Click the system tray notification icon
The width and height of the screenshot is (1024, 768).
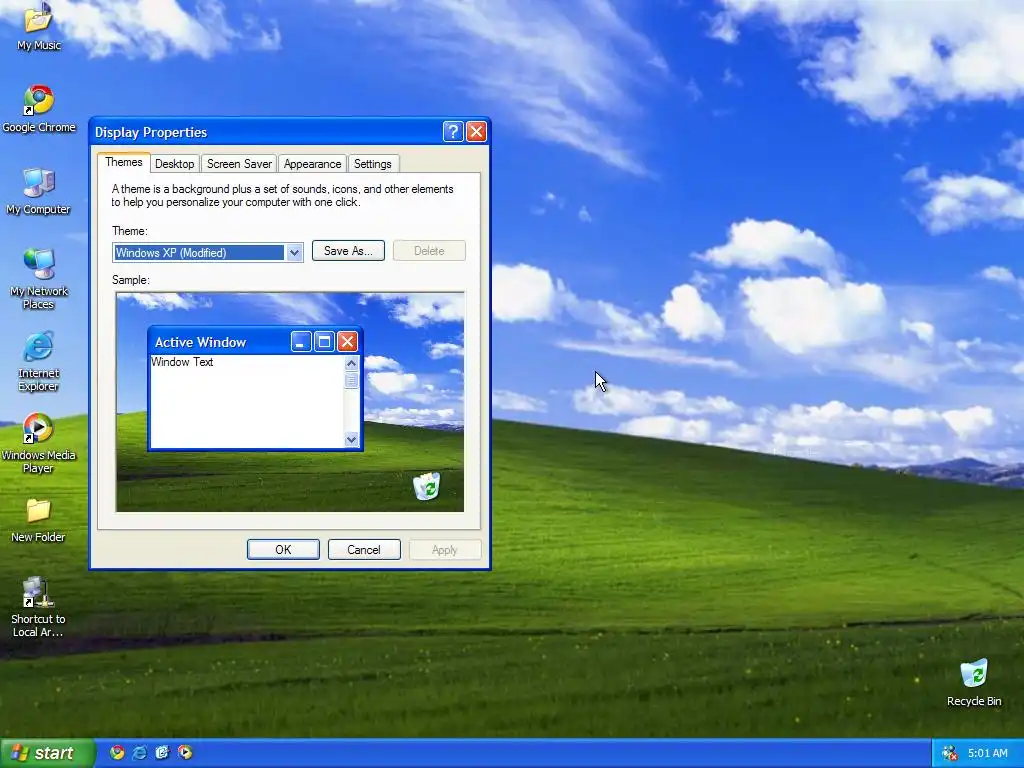(950, 753)
